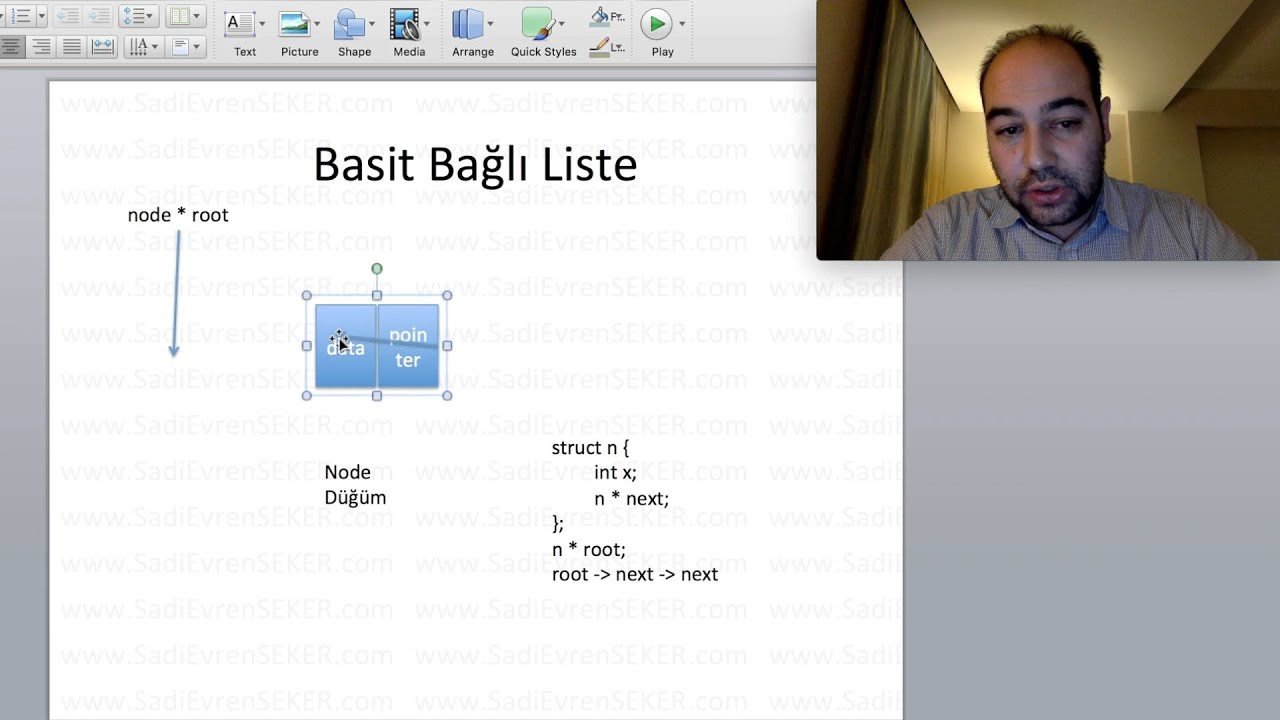Open the Arrange dropdown arrow
The width and height of the screenshot is (1280, 720).
click(490, 23)
